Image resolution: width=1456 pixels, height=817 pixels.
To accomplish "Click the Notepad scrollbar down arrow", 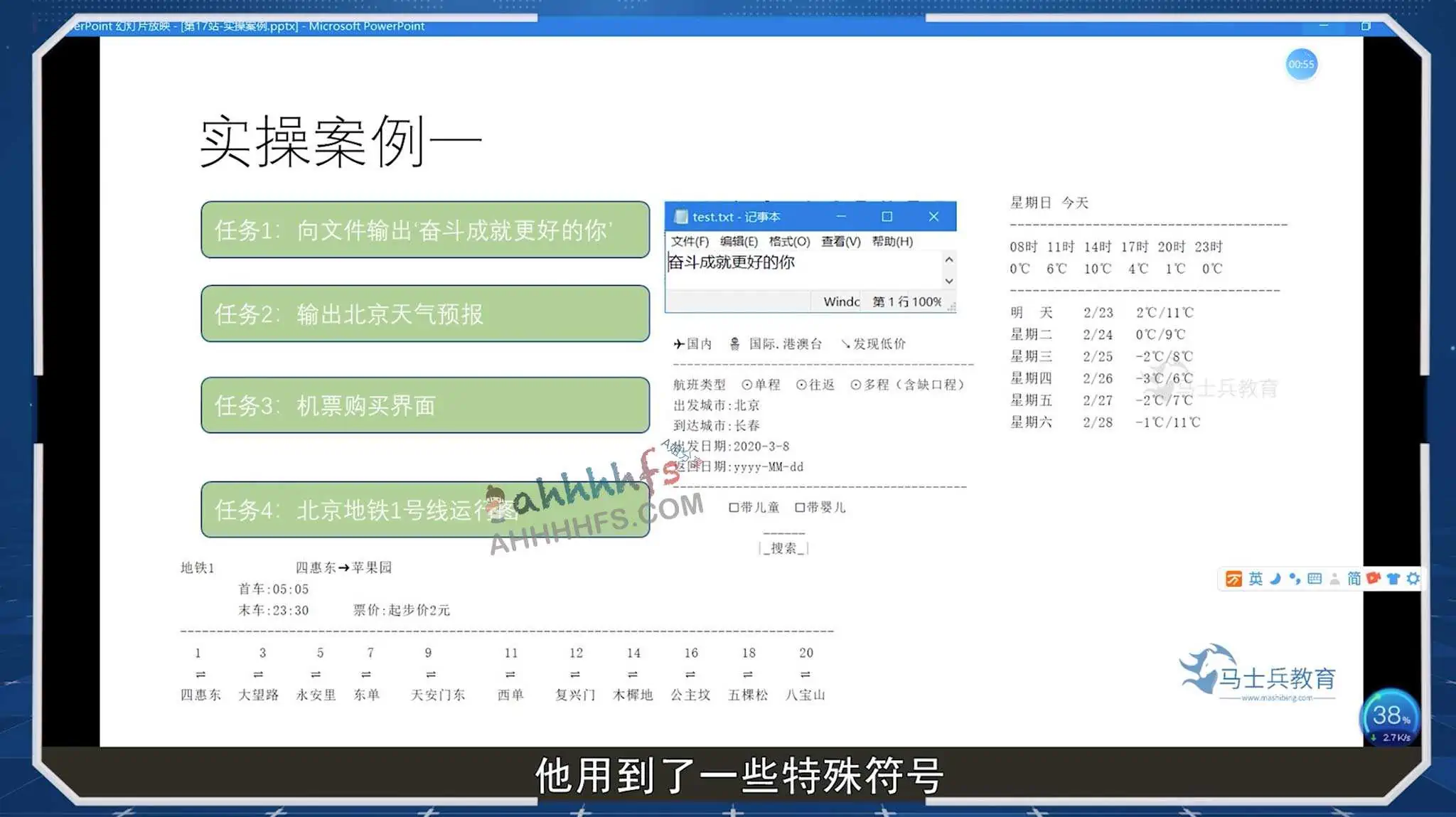I will (x=949, y=282).
